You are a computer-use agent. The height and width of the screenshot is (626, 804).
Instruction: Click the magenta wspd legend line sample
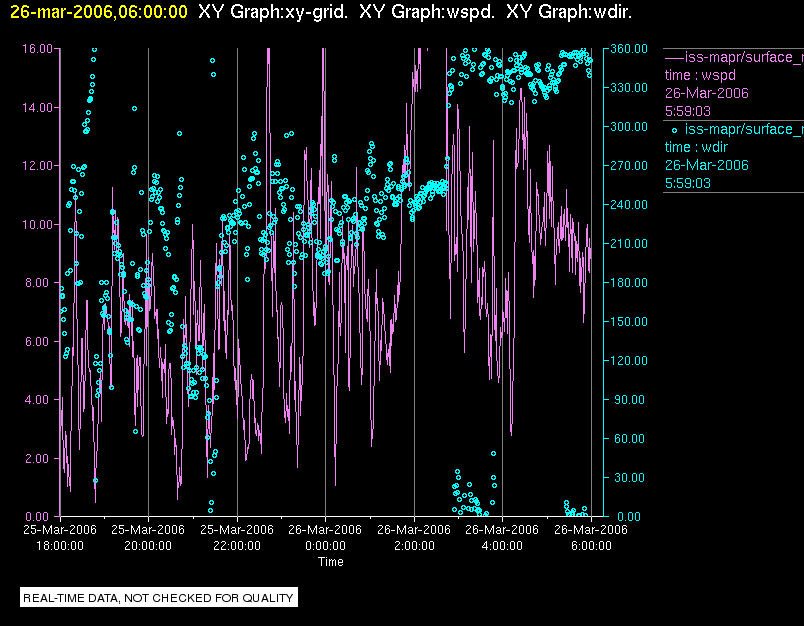(673, 57)
